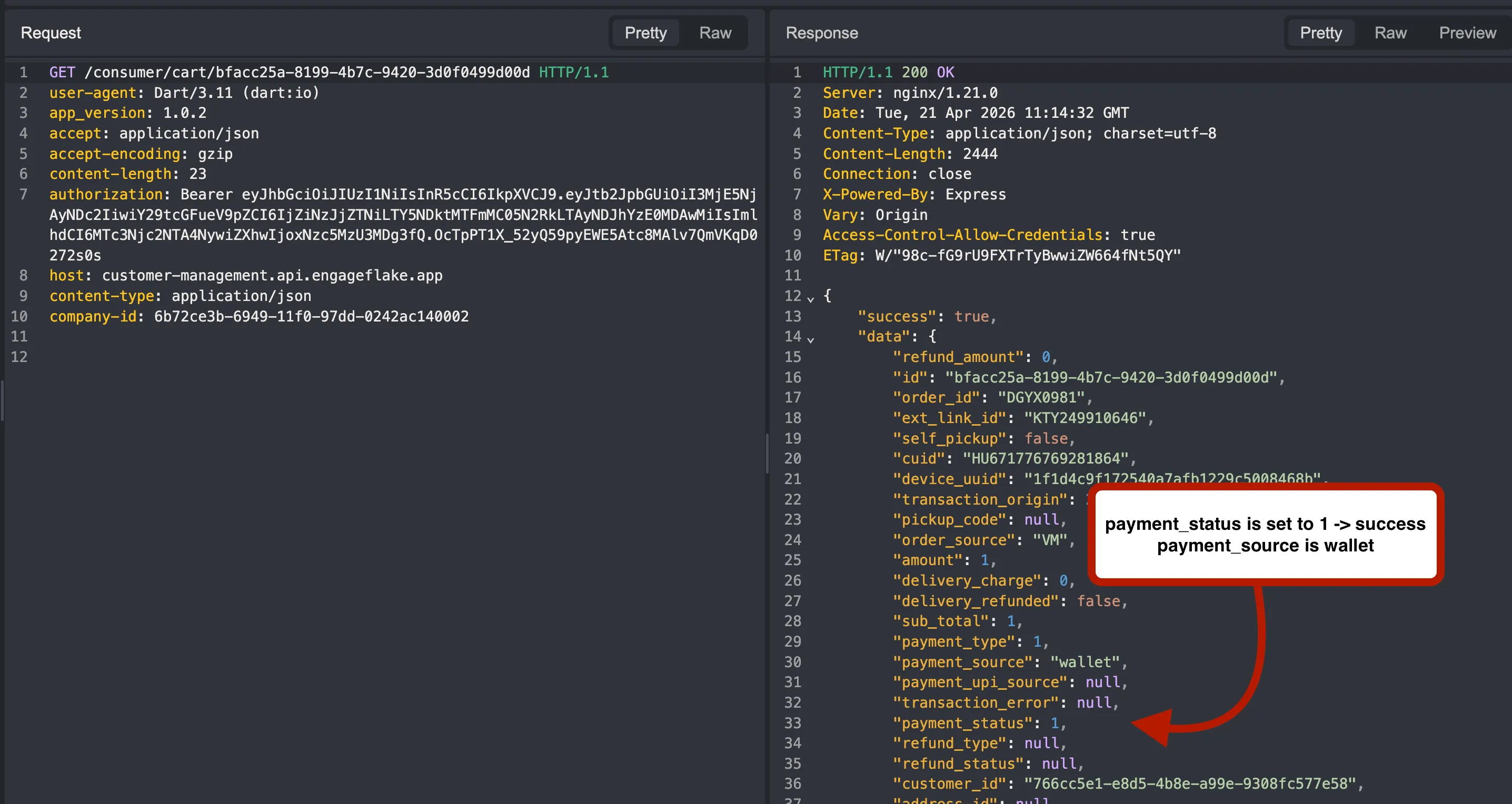
Task: Collapse the root JSON object at line 12
Action: (811, 298)
